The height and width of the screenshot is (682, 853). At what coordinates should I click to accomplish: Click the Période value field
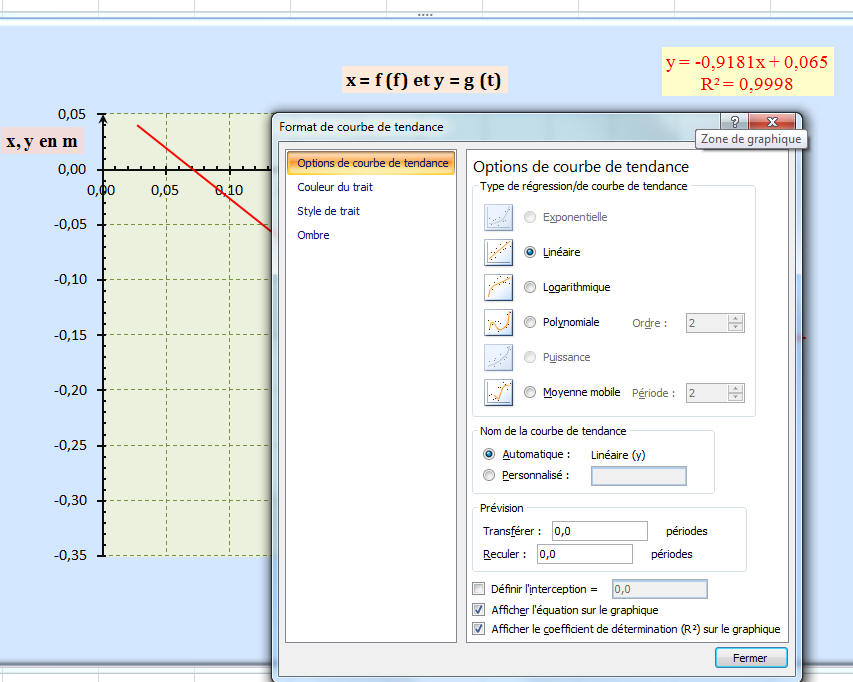[x=707, y=393]
